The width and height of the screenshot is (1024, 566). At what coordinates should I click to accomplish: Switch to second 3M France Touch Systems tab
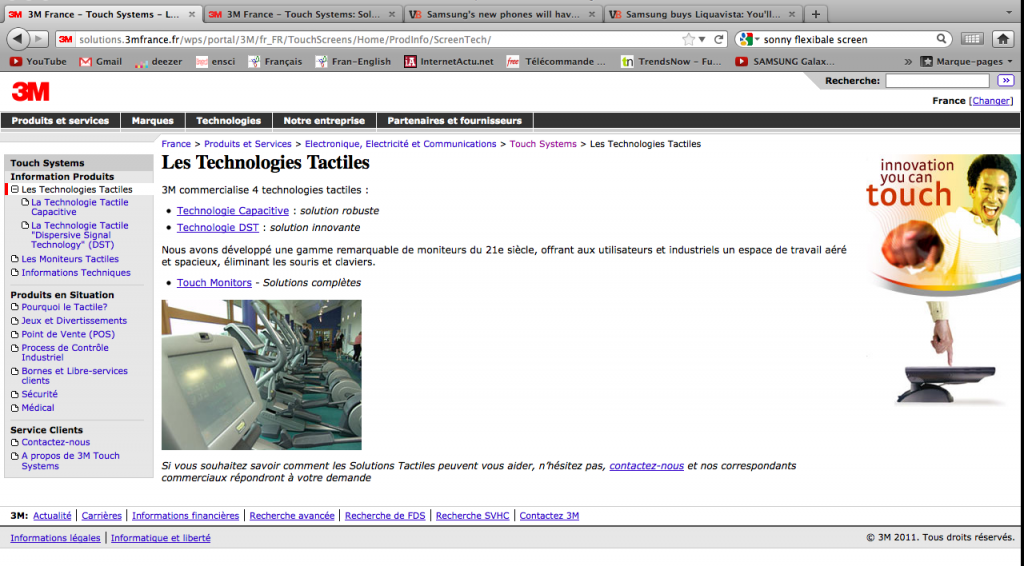pos(303,14)
